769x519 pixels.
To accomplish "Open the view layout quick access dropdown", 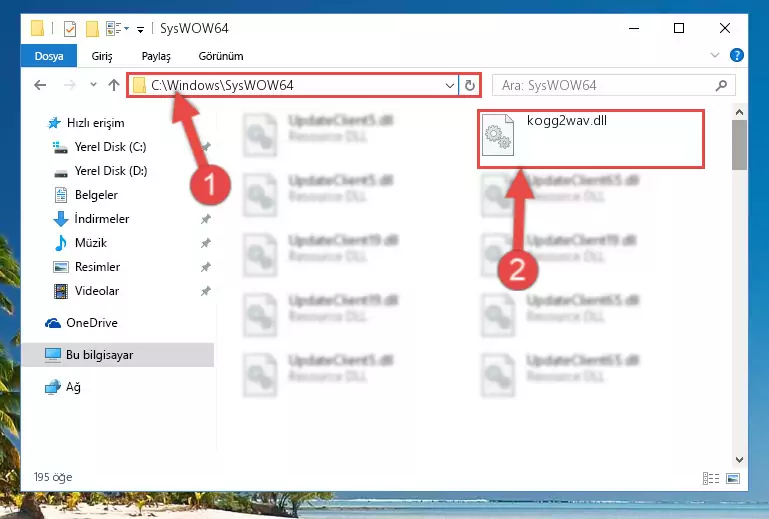I will pyautogui.click(x=118, y=28).
